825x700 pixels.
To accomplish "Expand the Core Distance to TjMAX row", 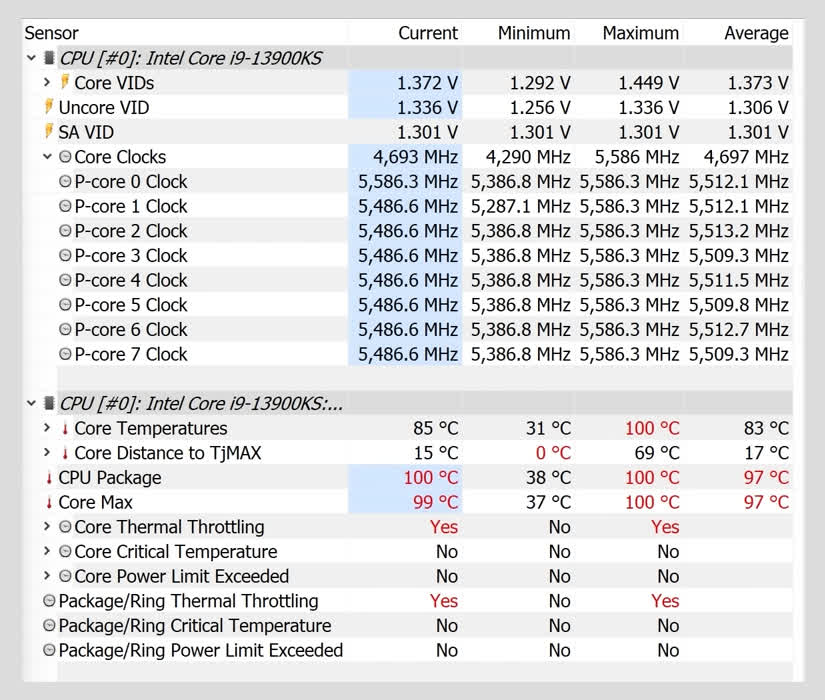I will pos(47,453).
